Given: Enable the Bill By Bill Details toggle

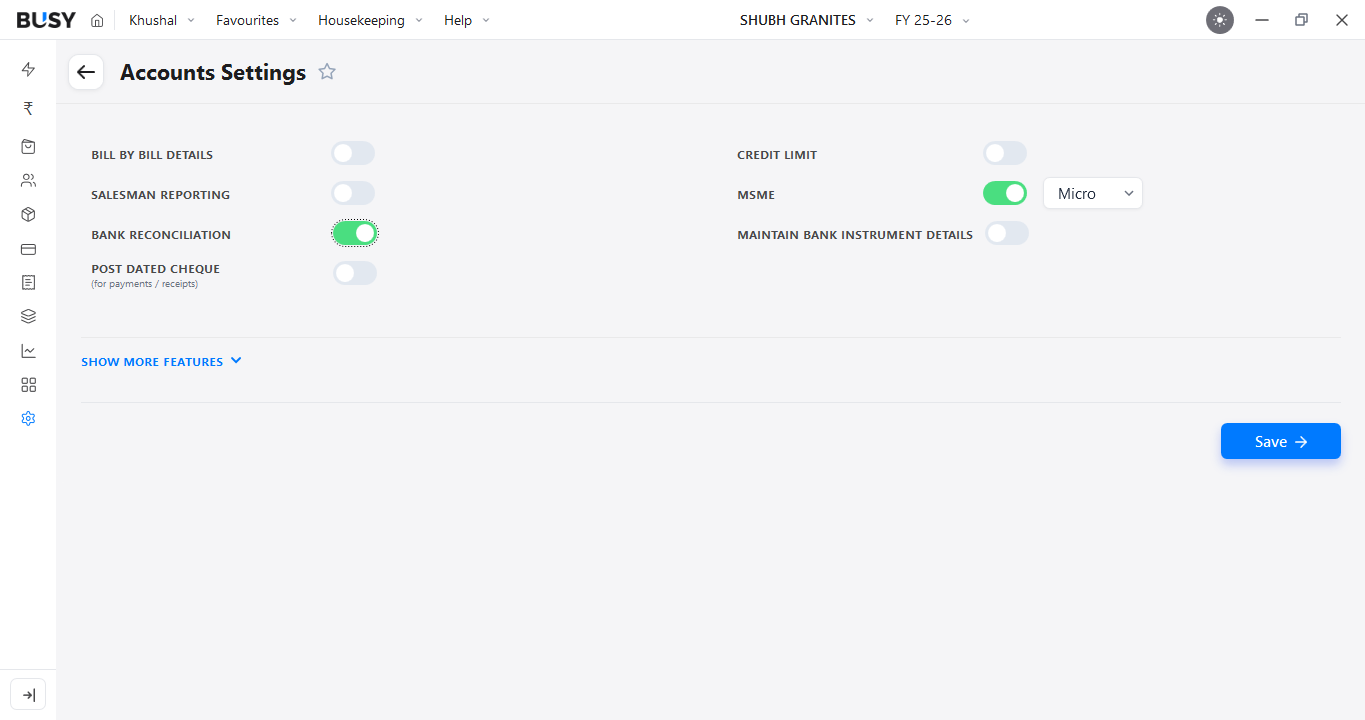Looking at the screenshot, I should click(353, 153).
